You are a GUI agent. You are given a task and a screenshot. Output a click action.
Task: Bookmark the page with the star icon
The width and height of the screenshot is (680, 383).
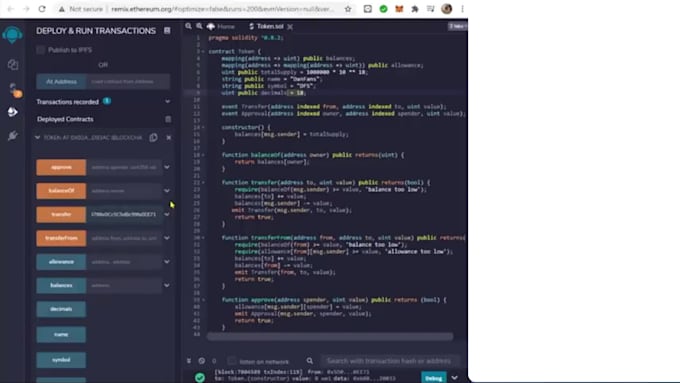coord(348,9)
